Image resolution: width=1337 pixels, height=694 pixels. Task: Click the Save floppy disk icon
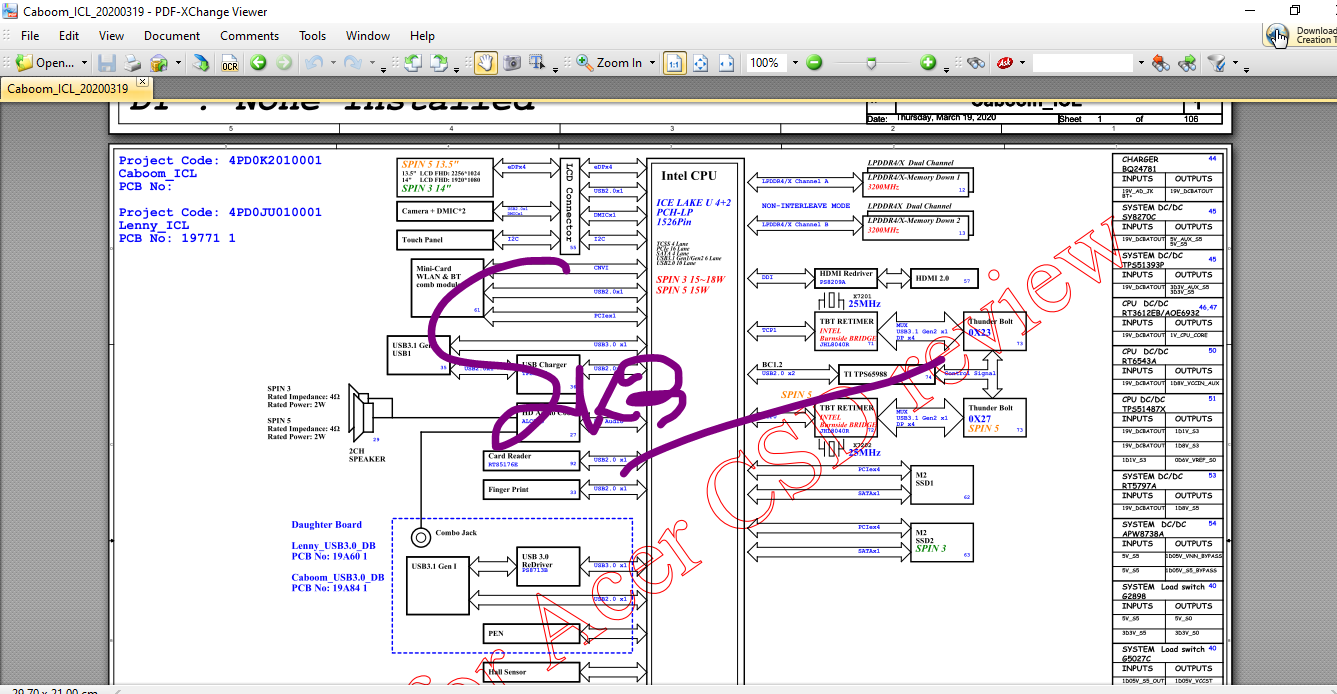tap(107, 63)
